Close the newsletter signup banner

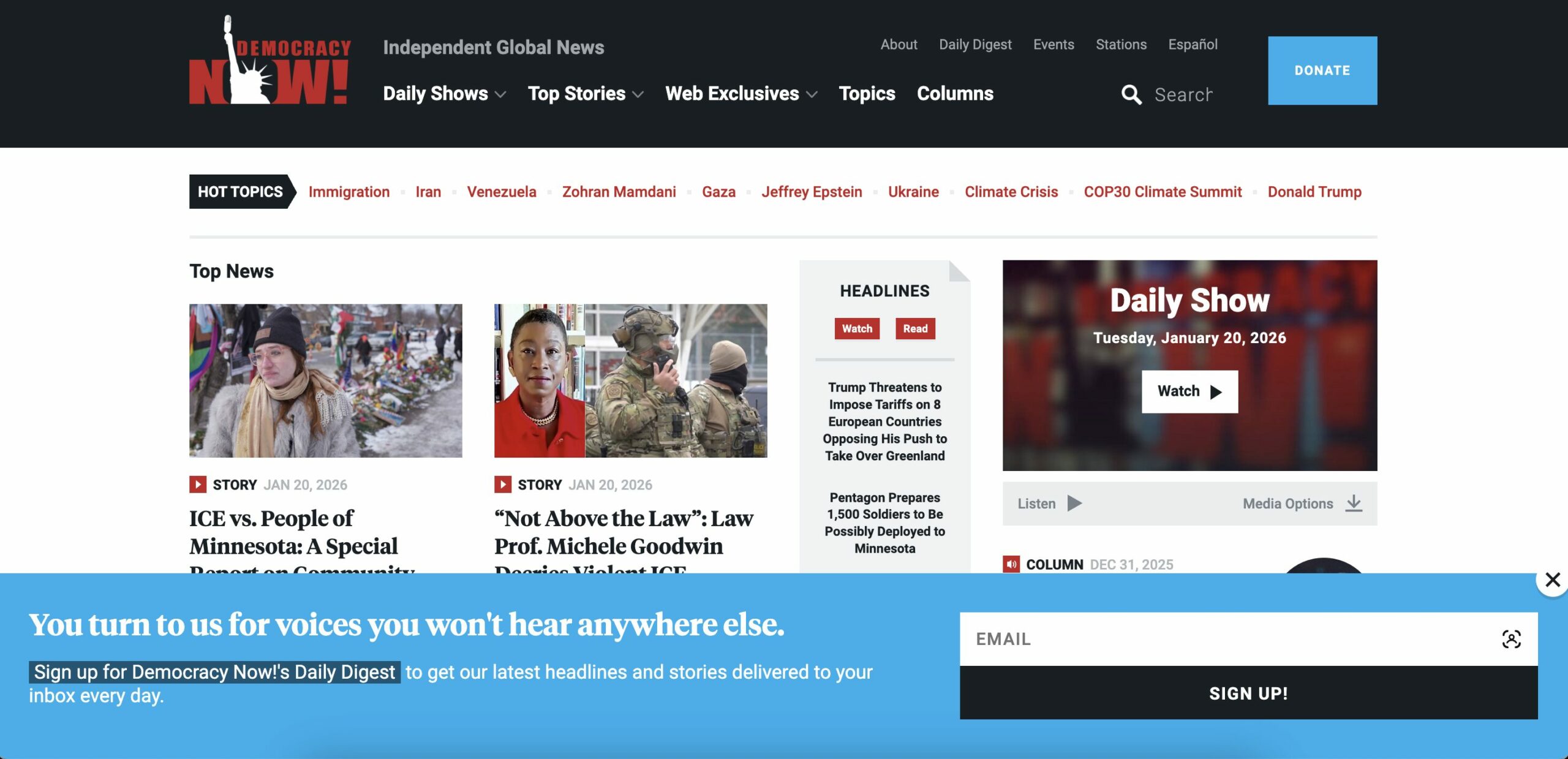1552,580
